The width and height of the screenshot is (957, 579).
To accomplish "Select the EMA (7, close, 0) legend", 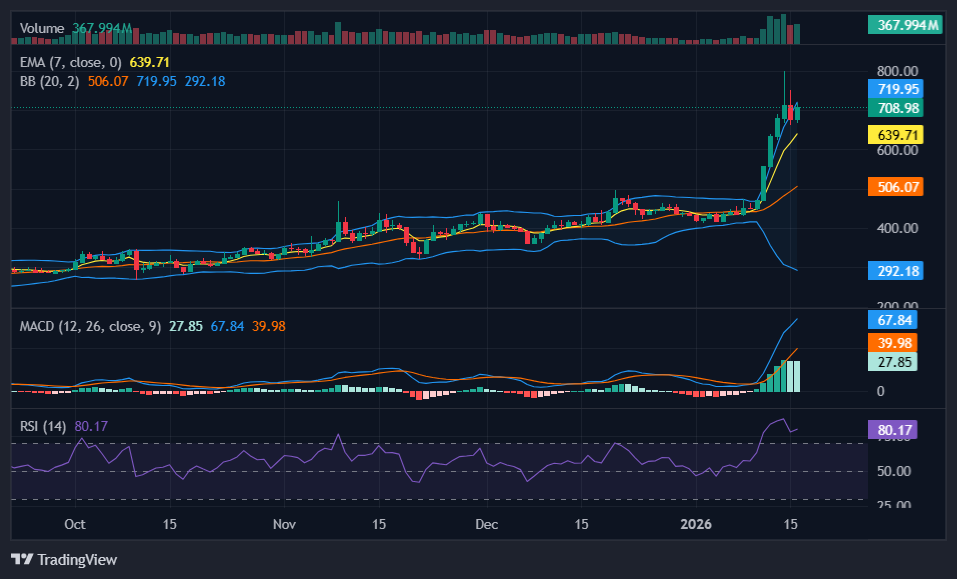I will (72, 61).
